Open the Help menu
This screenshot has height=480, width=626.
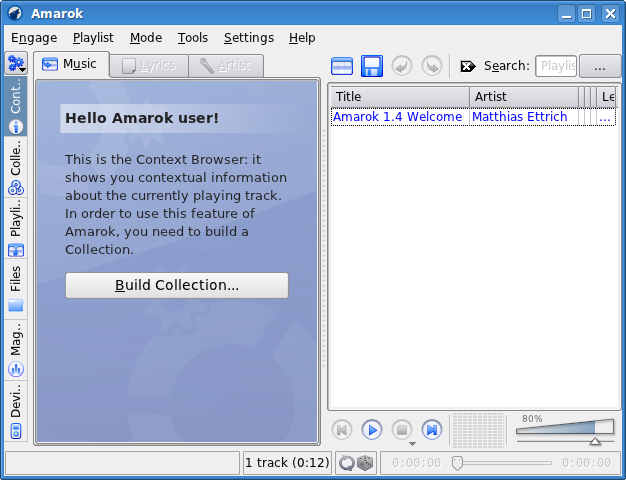point(302,38)
